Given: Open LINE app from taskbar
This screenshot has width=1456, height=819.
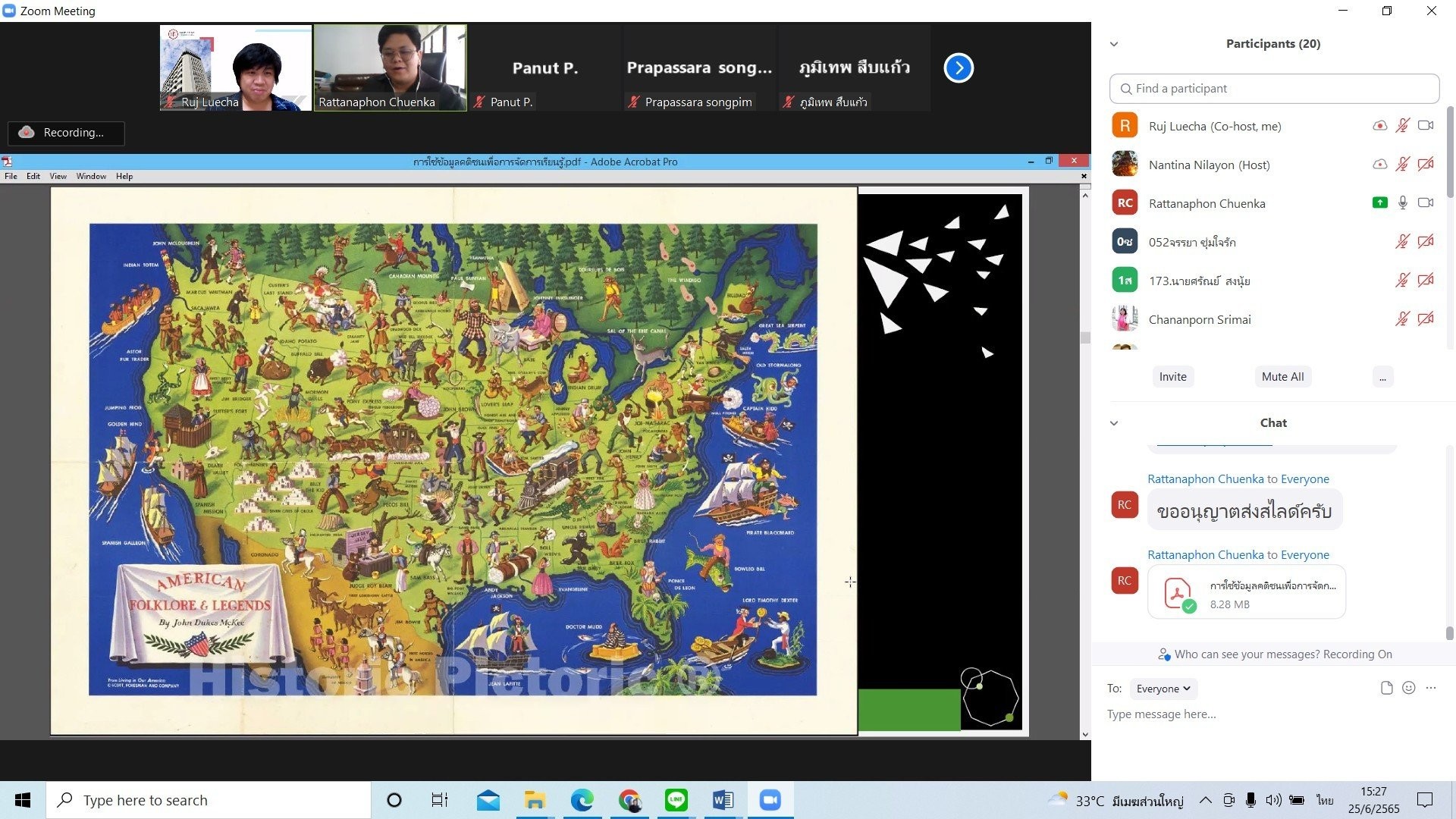Looking at the screenshot, I should click(676, 800).
